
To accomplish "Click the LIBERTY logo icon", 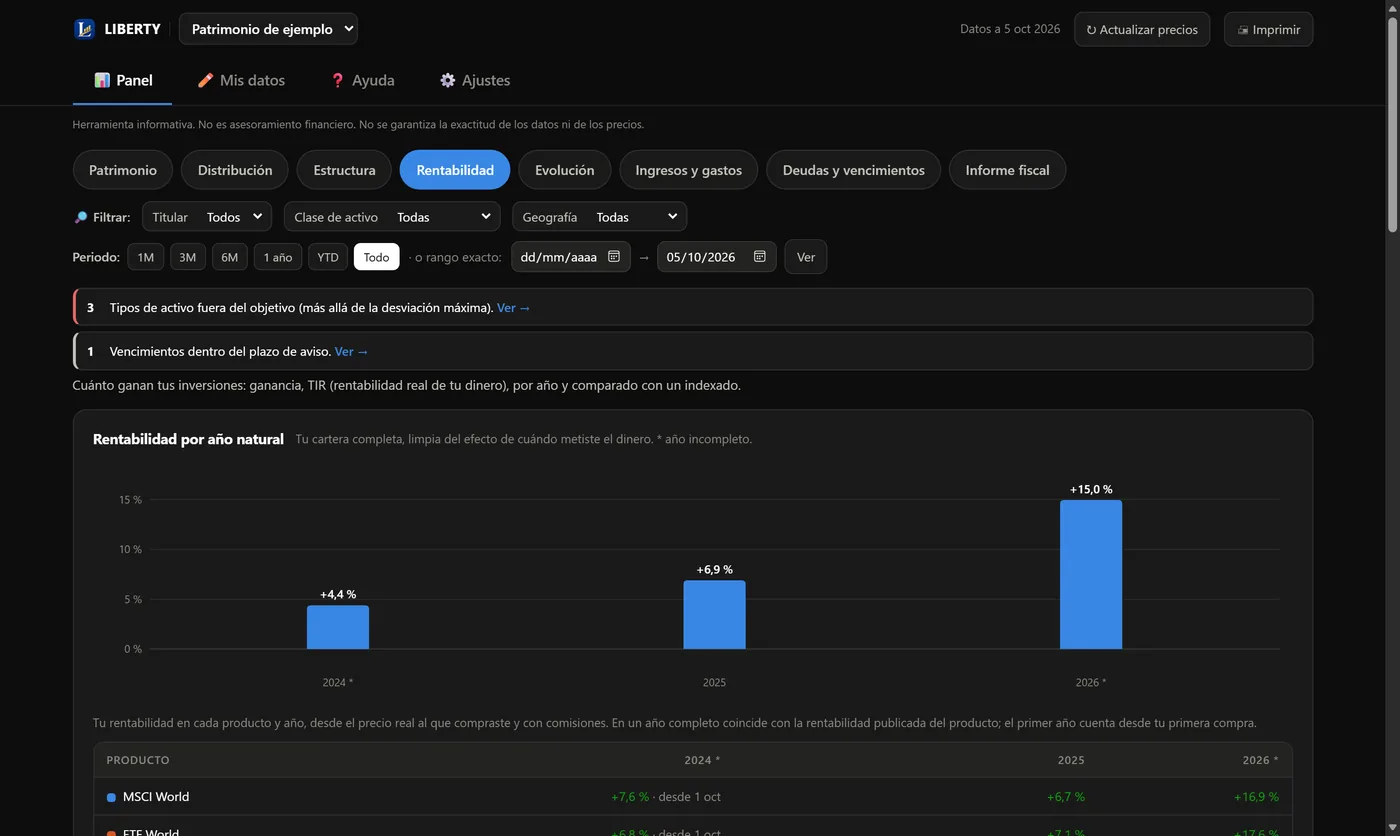I will [84, 29].
